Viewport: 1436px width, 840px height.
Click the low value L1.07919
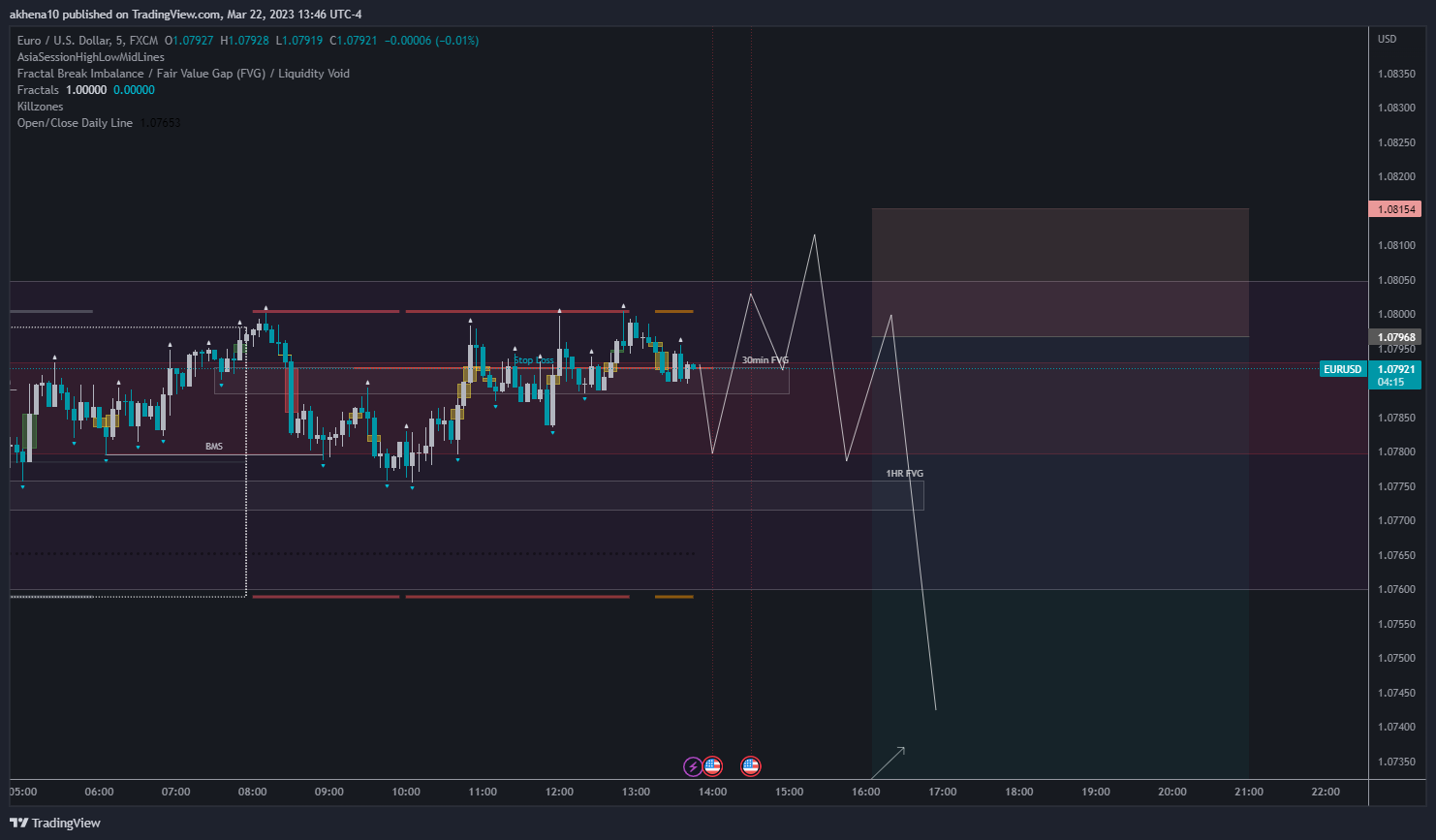299,41
